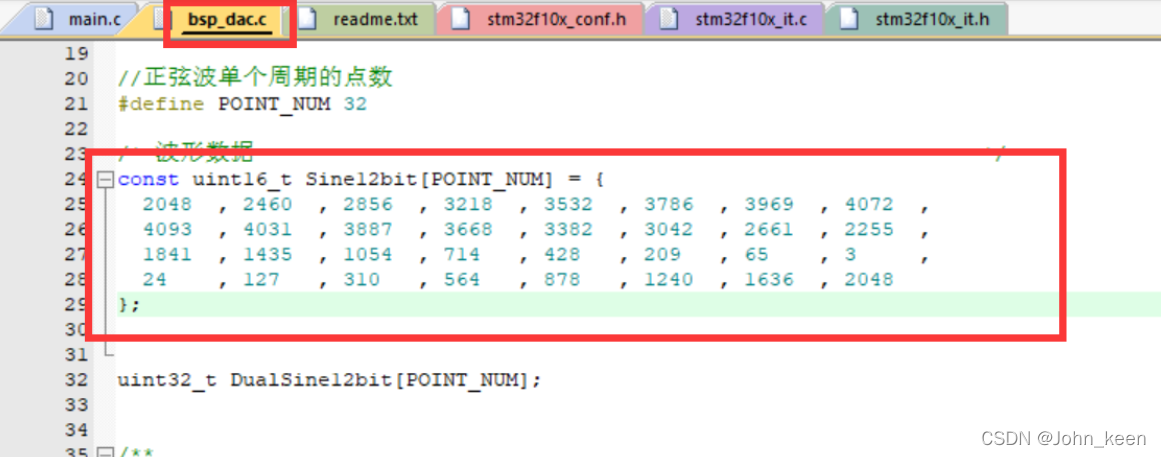1161x457 pixels.
Task: Click line number 32 in the gutter
Action: 76,380
